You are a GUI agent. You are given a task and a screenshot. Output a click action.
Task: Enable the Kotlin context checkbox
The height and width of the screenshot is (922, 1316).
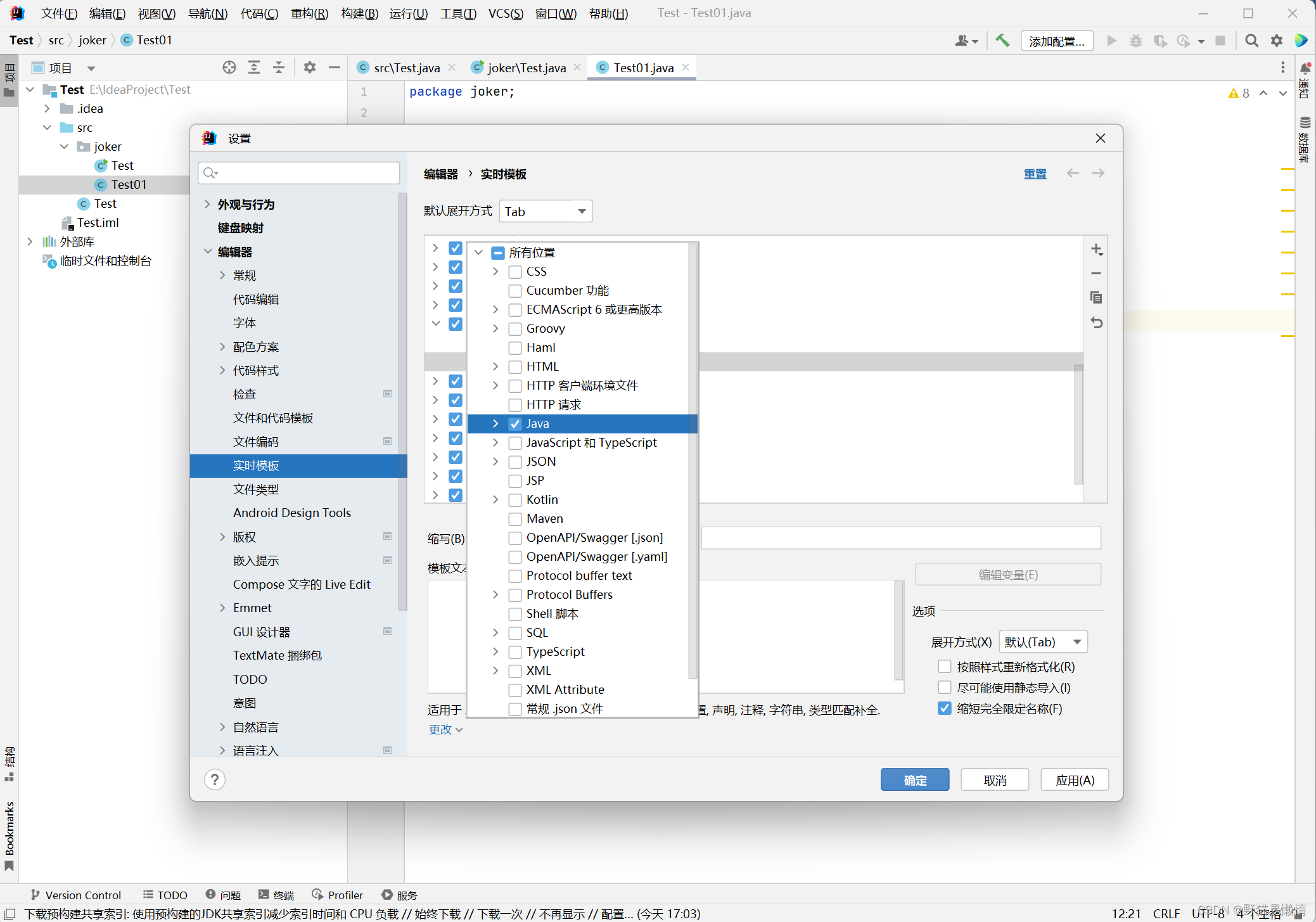[515, 500]
